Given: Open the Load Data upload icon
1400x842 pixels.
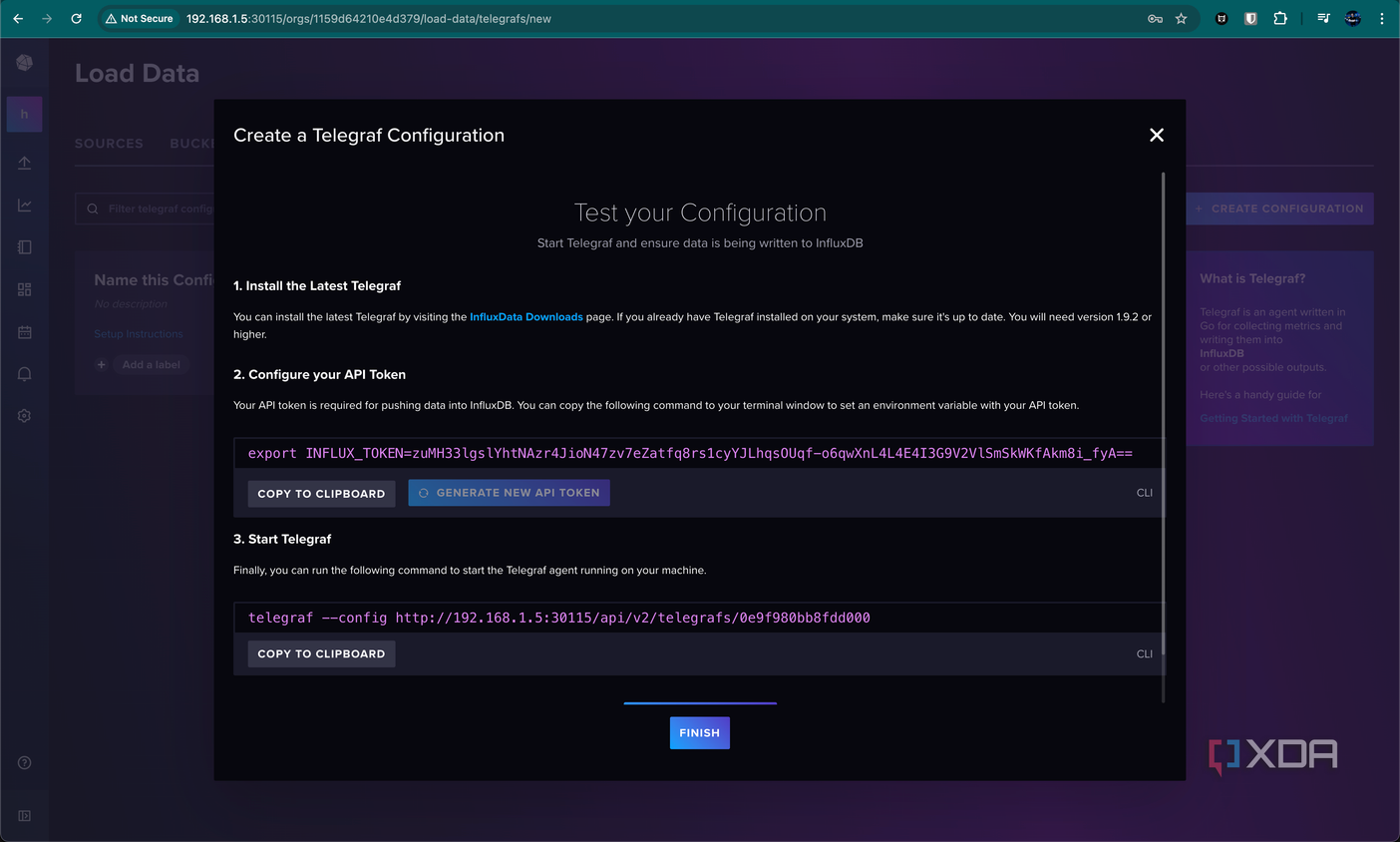Looking at the screenshot, I should click(x=25, y=163).
